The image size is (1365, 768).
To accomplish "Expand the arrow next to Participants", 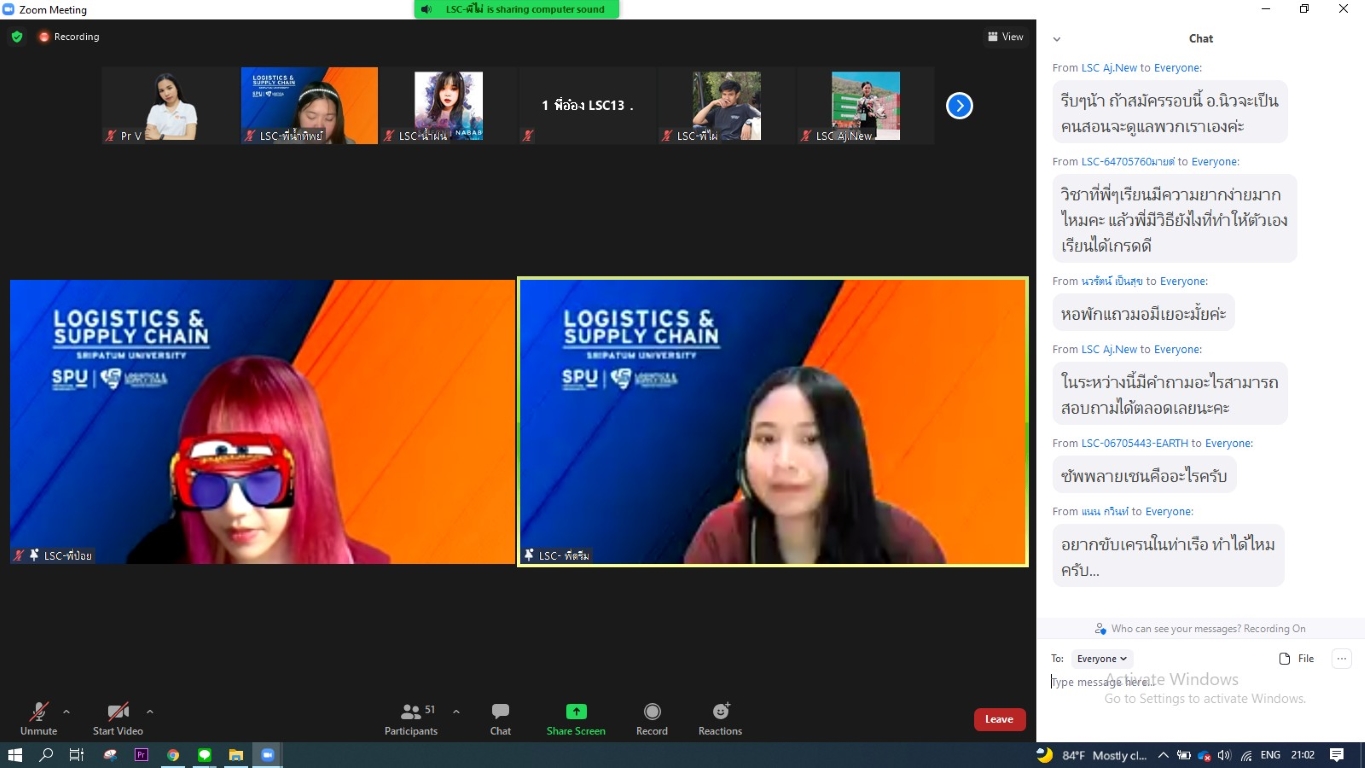I will tap(456, 712).
